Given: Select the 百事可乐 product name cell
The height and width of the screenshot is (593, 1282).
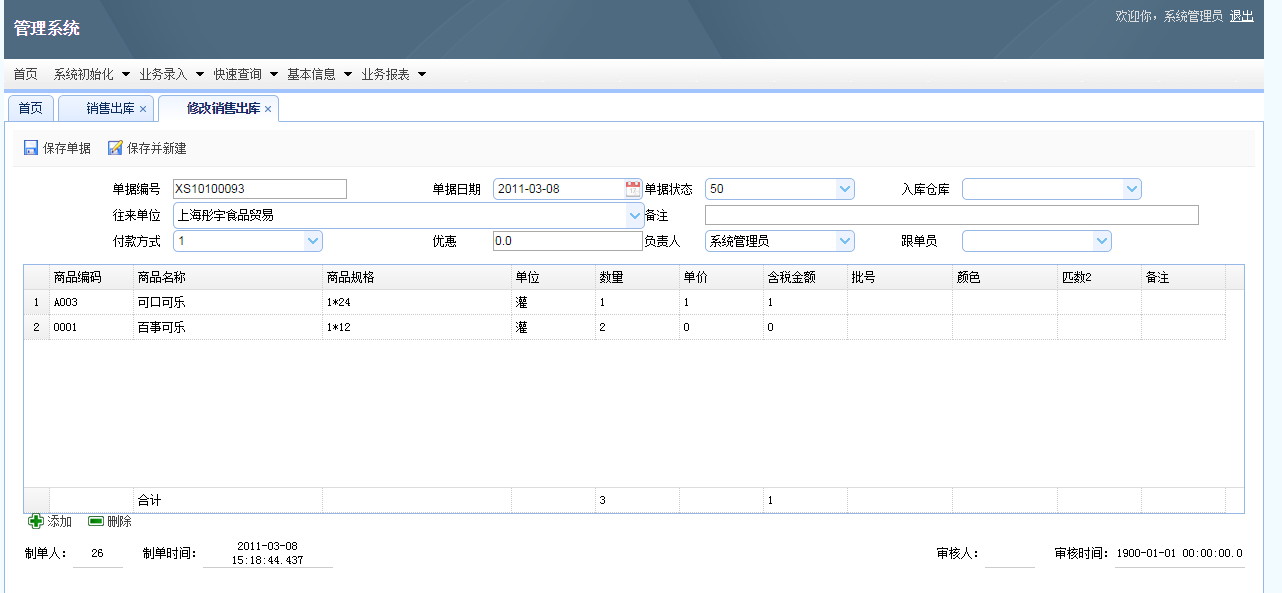Looking at the screenshot, I should pyautogui.click(x=227, y=327).
